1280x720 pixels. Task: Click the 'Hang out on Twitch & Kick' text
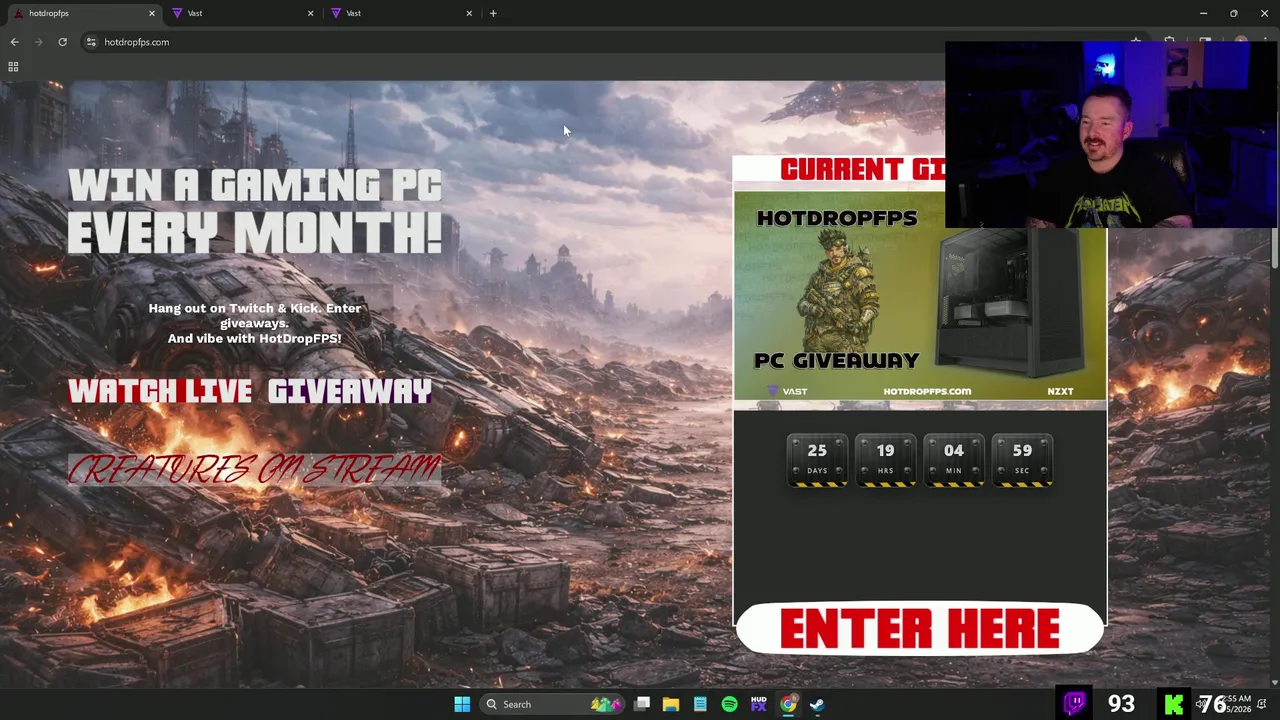pyautogui.click(x=255, y=323)
